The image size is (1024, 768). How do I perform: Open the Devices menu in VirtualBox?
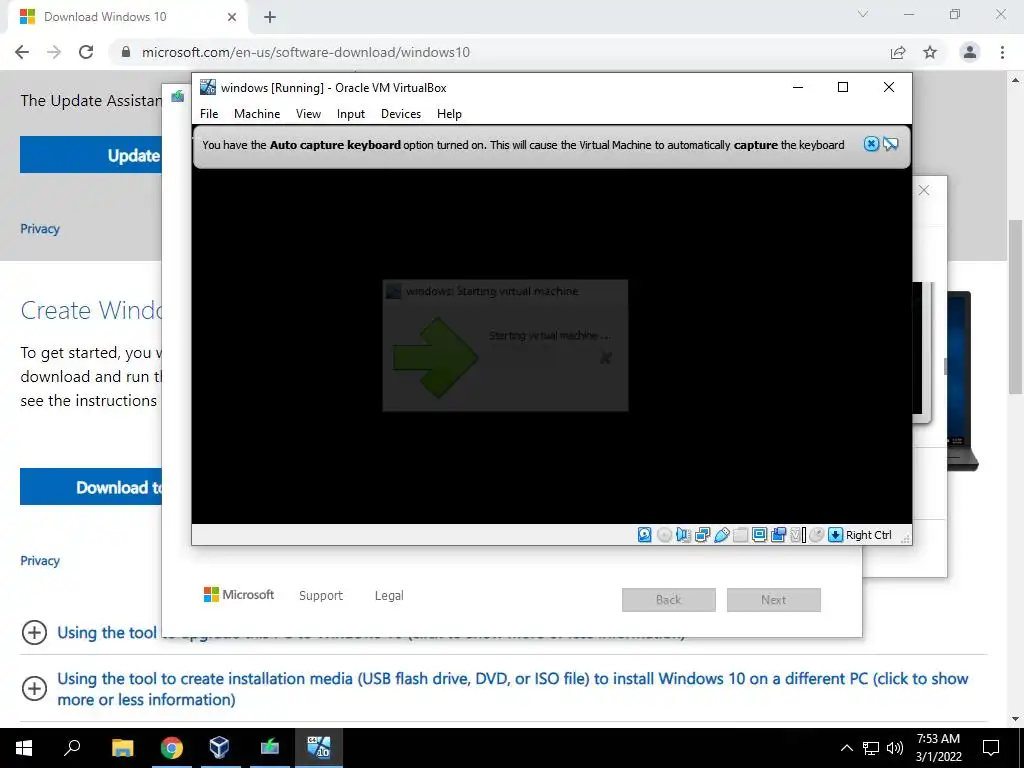tap(401, 114)
